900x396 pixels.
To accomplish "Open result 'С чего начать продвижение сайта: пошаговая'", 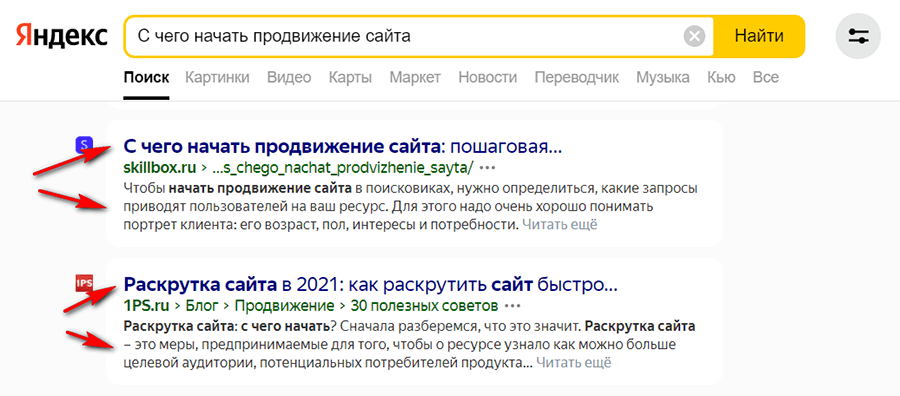I will click(343, 147).
